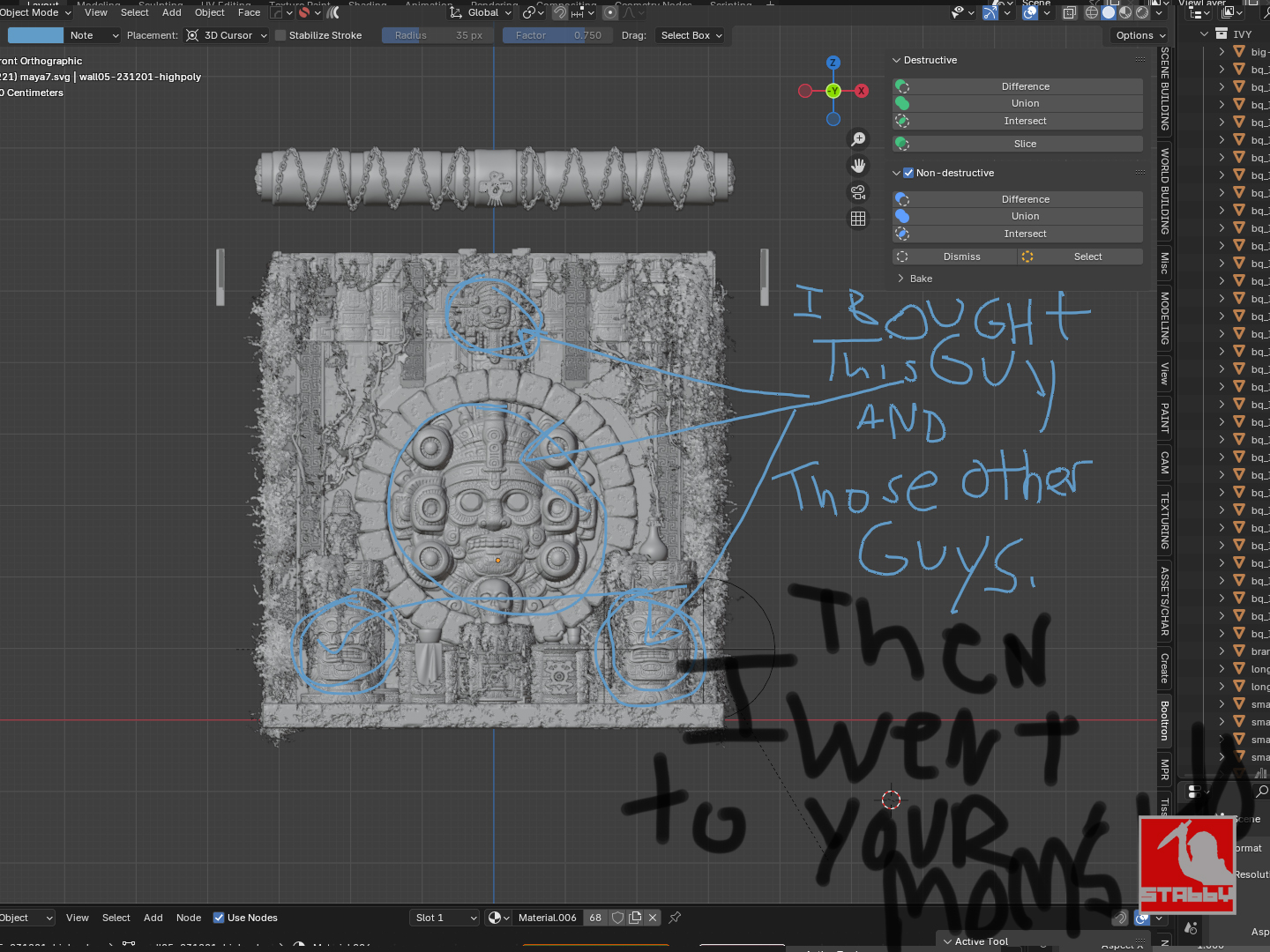Enable wireframe viewport shading
Screen dimensions: 1270x952
tap(1092, 12)
